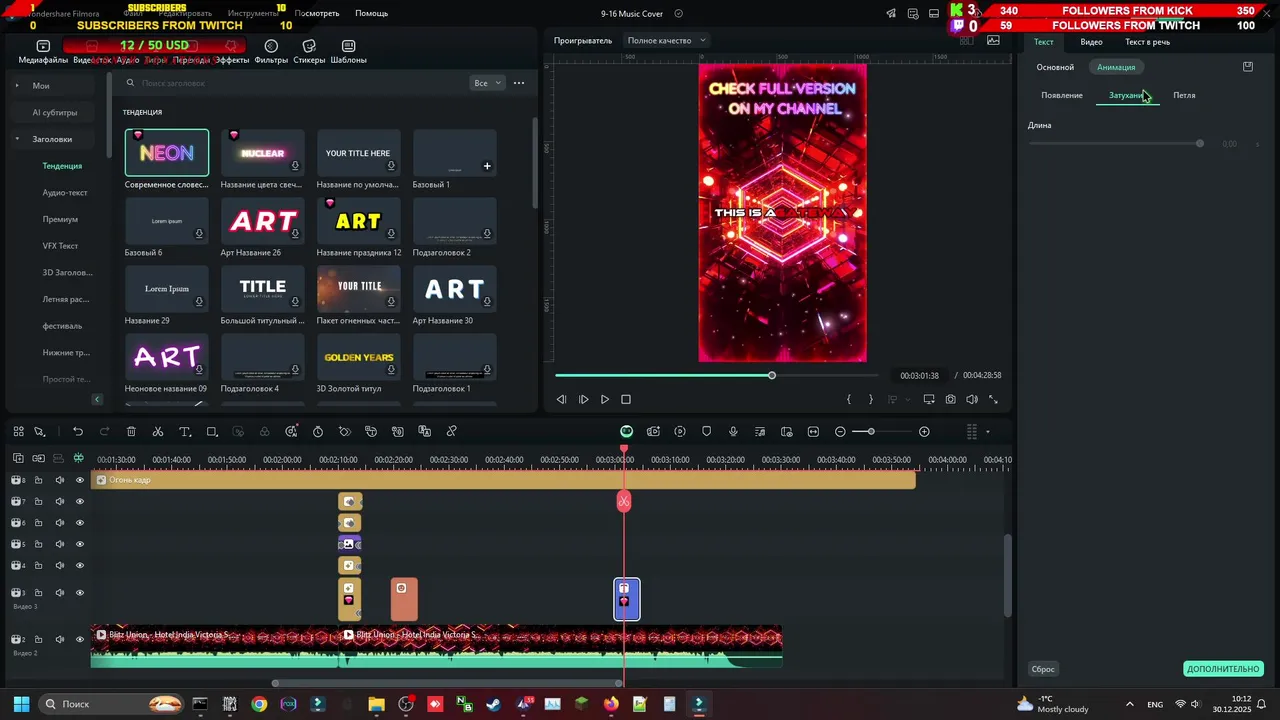The image size is (1280, 720).
Task: Click the preview playback progress bar
Action: [x=716, y=375]
